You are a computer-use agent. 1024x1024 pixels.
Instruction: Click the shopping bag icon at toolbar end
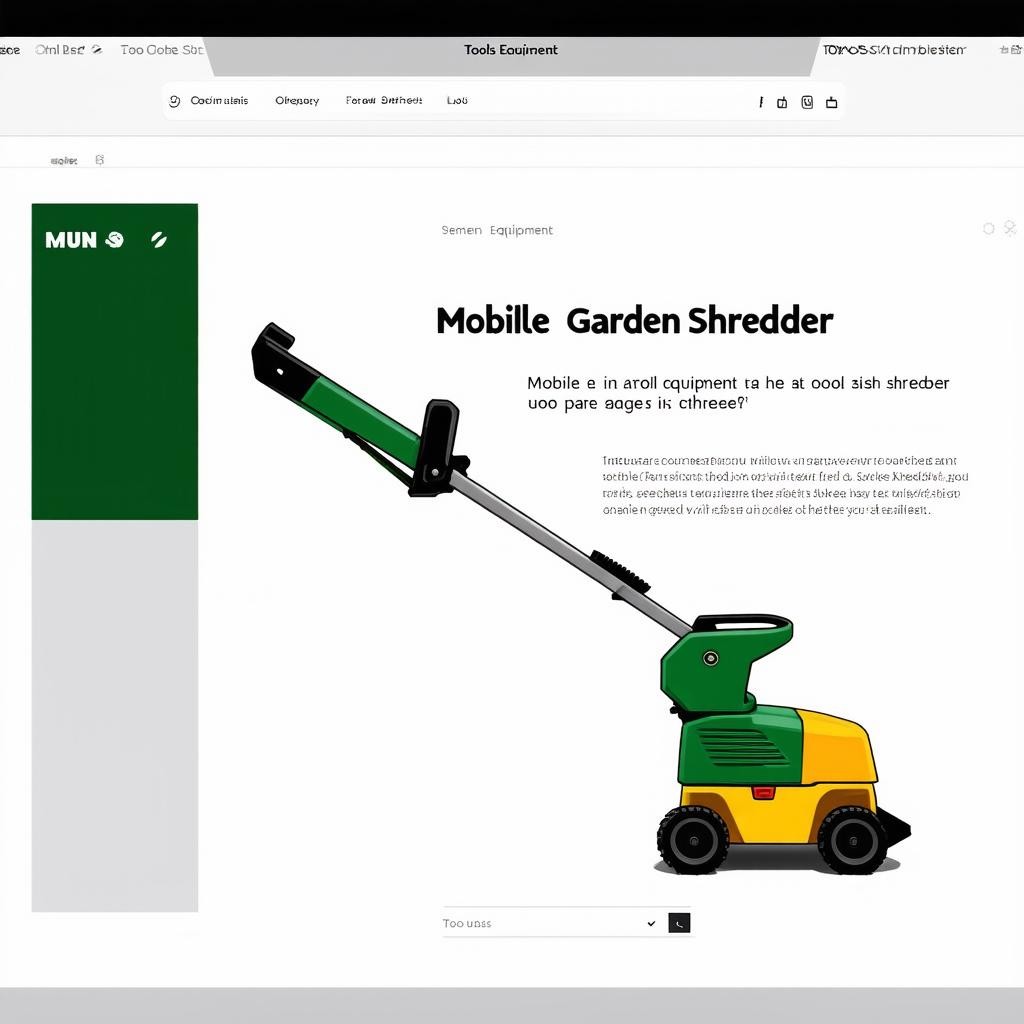click(x=831, y=102)
